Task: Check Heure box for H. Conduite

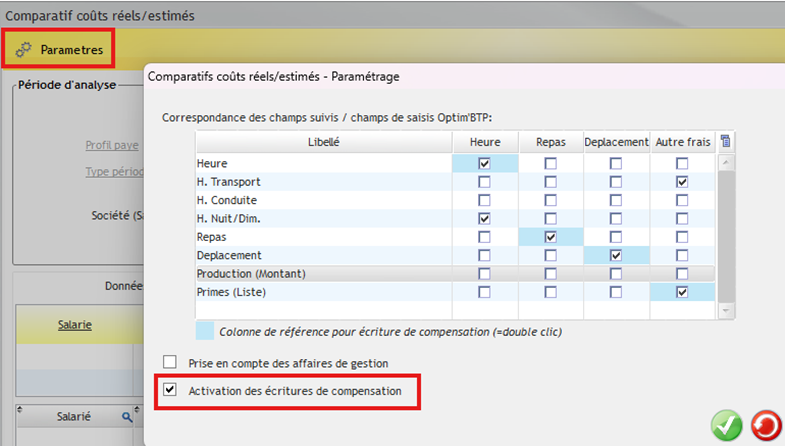Action: tap(484, 200)
